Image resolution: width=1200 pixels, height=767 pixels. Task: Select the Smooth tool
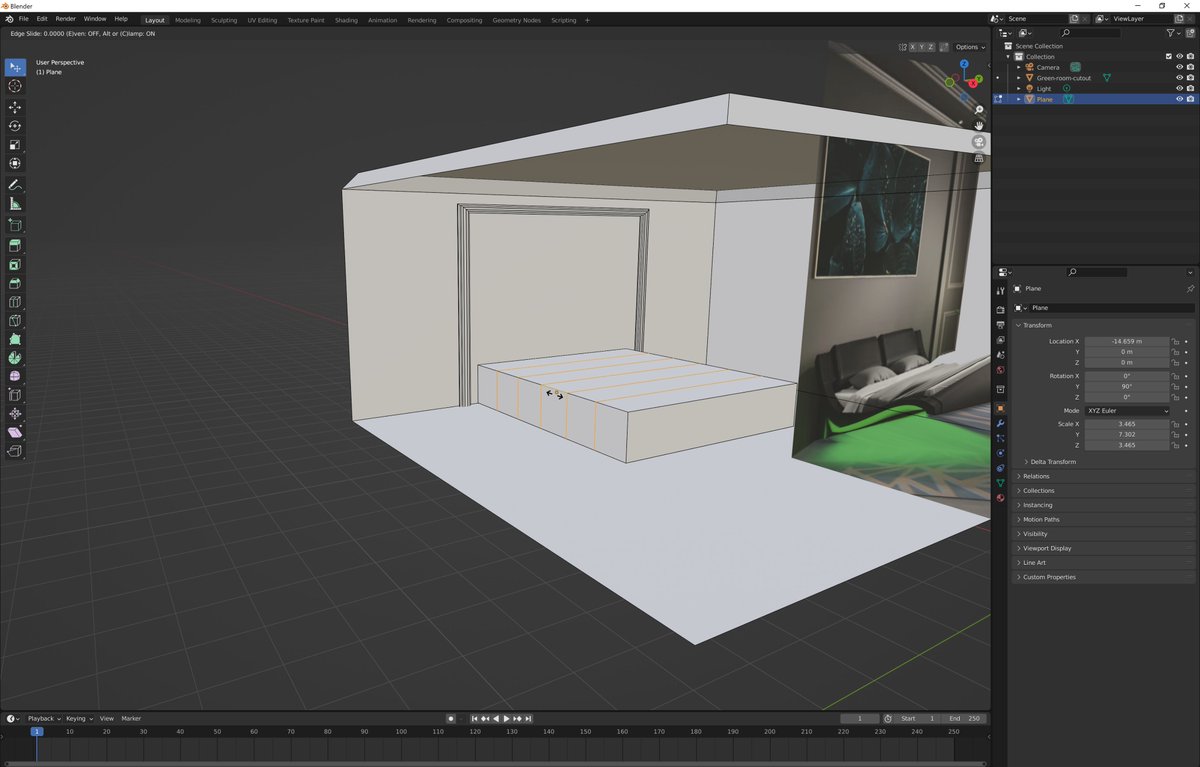[x=15, y=376]
